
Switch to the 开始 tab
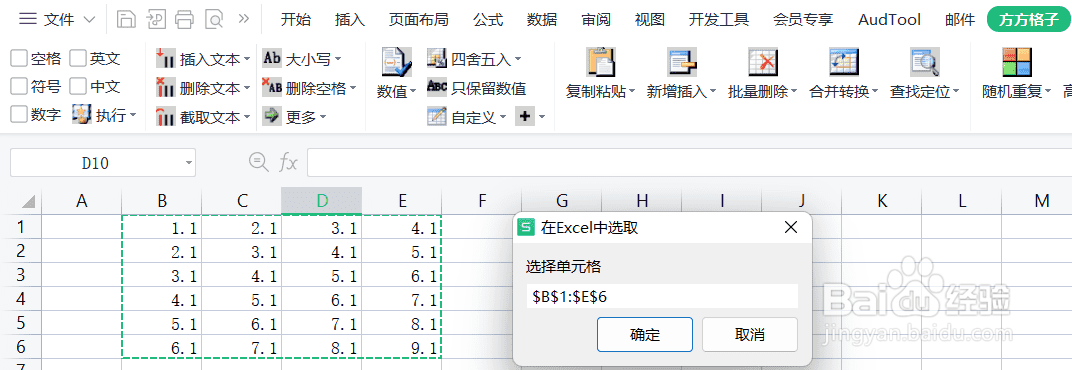click(x=296, y=20)
